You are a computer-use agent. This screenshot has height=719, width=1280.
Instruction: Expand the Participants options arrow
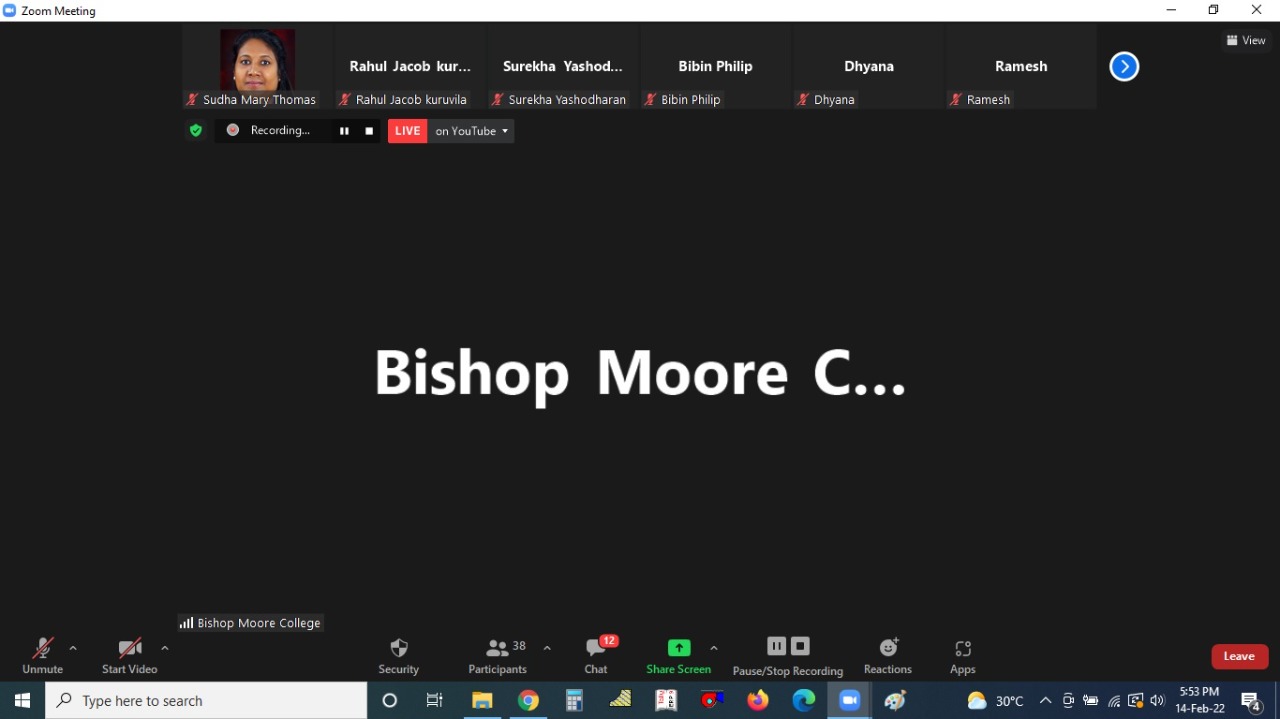547,648
